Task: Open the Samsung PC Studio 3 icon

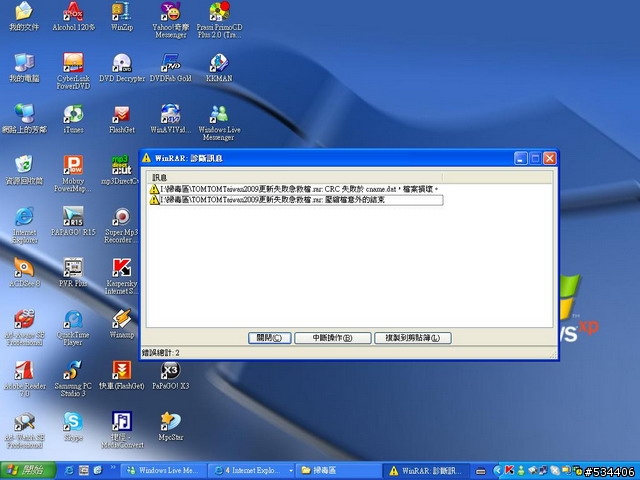Action: coord(73,379)
